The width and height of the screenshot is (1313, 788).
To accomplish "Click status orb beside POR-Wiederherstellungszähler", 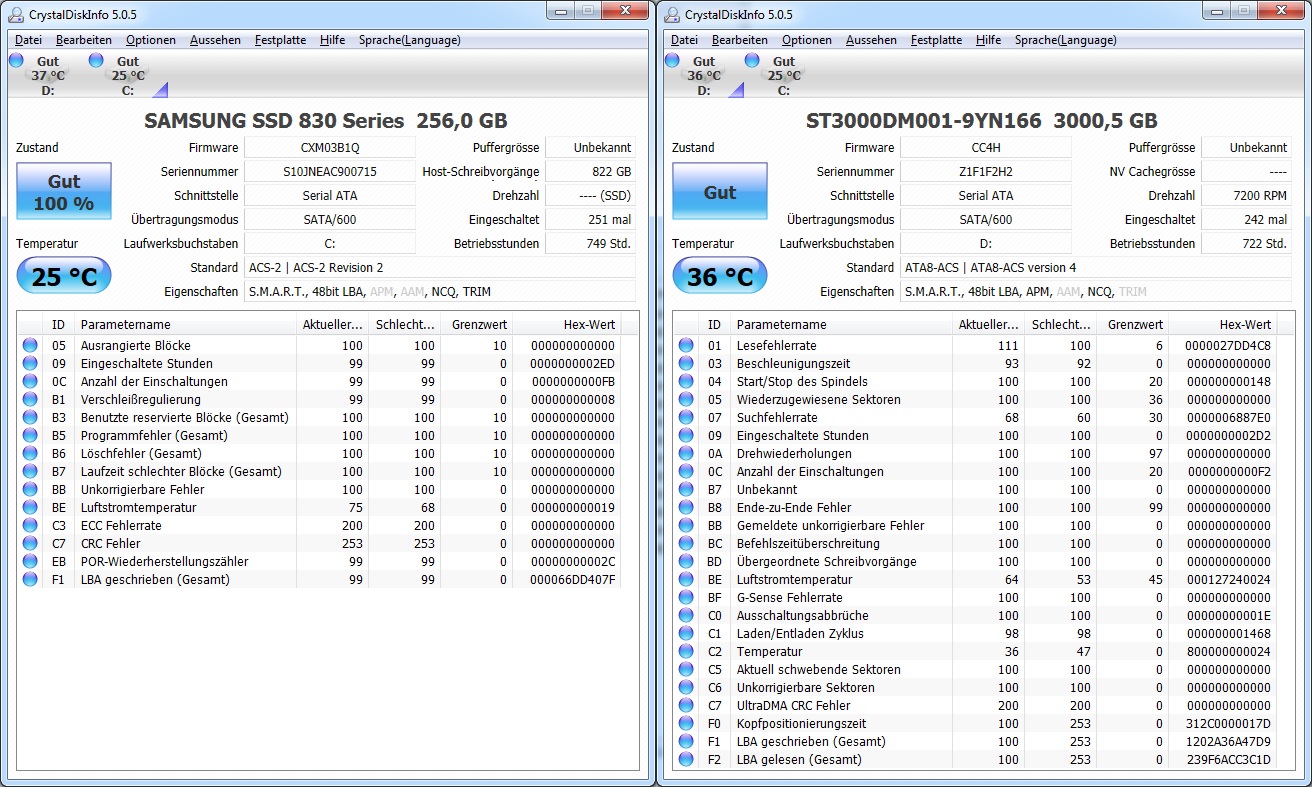I will [30, 561].
